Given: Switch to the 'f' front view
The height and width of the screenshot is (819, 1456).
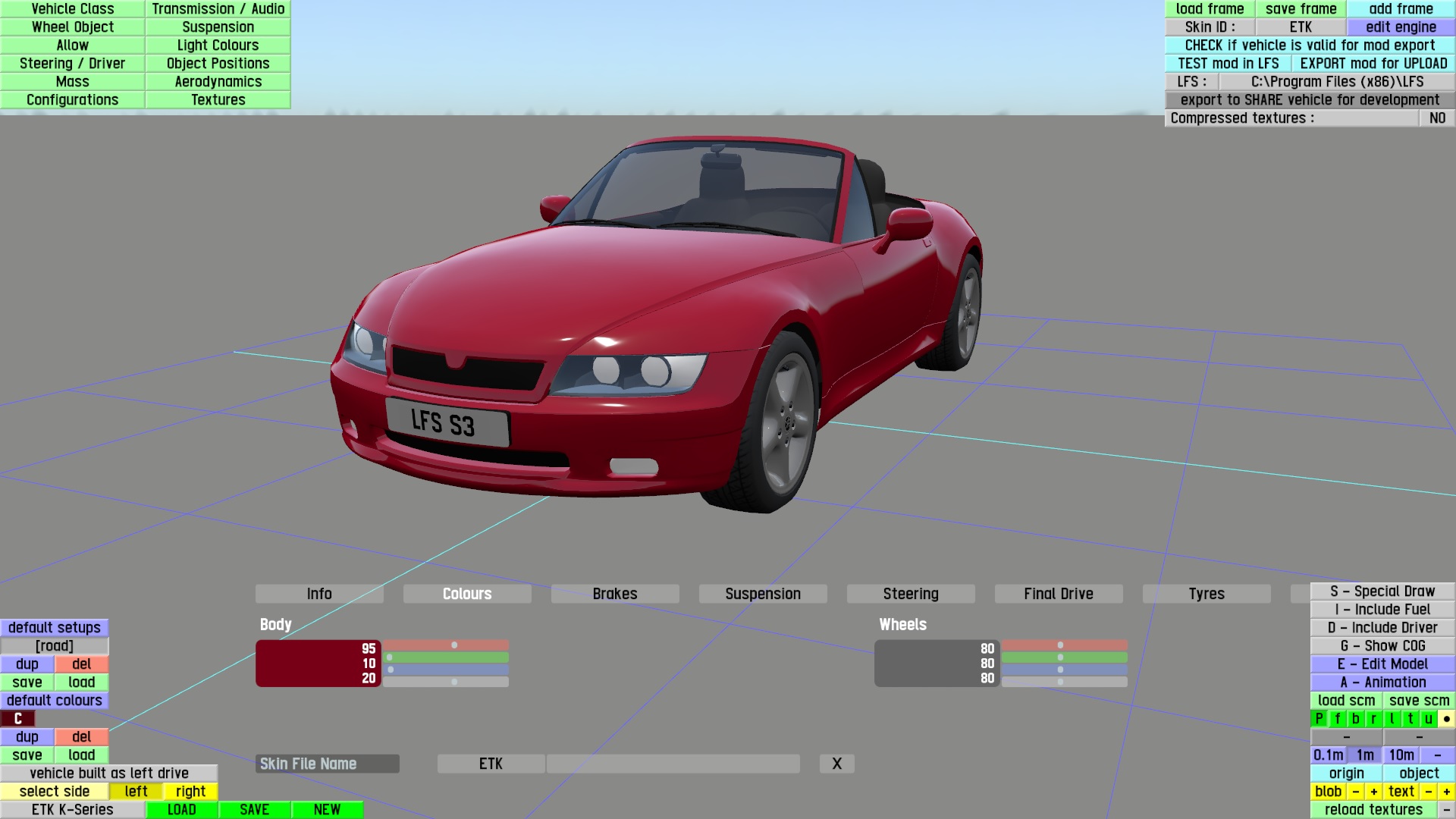Looking at the screenshot, I should [x=1337, y=718].
